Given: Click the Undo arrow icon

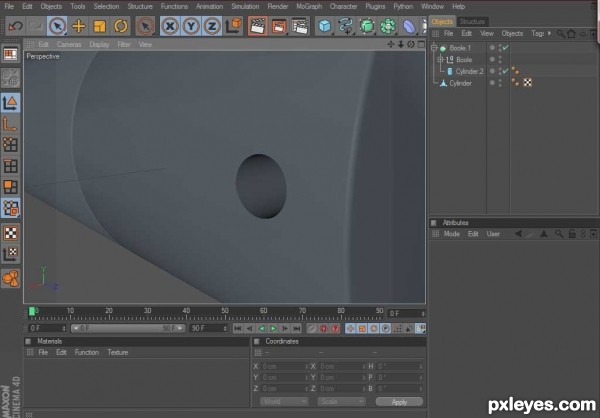Looking at the screenshot, I should click(x=15, y=26).
